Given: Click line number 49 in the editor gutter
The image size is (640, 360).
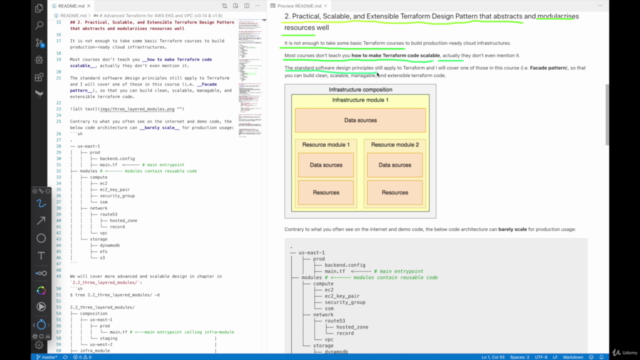Looking at the screenshot, I should coord(59,276).
